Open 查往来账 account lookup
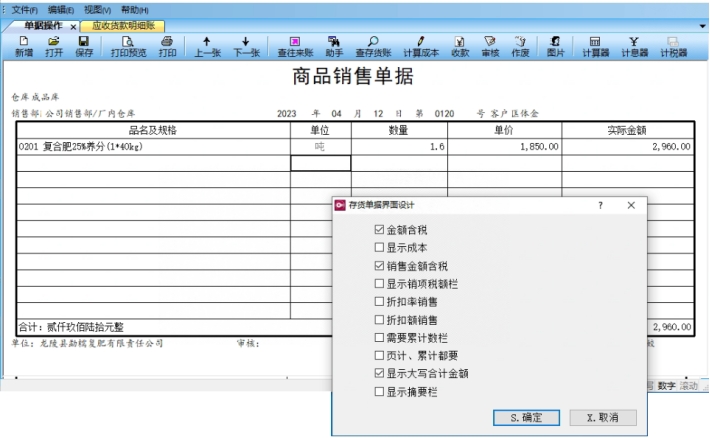The width and height of the screenshot is (710, 438). pos(295,46)
